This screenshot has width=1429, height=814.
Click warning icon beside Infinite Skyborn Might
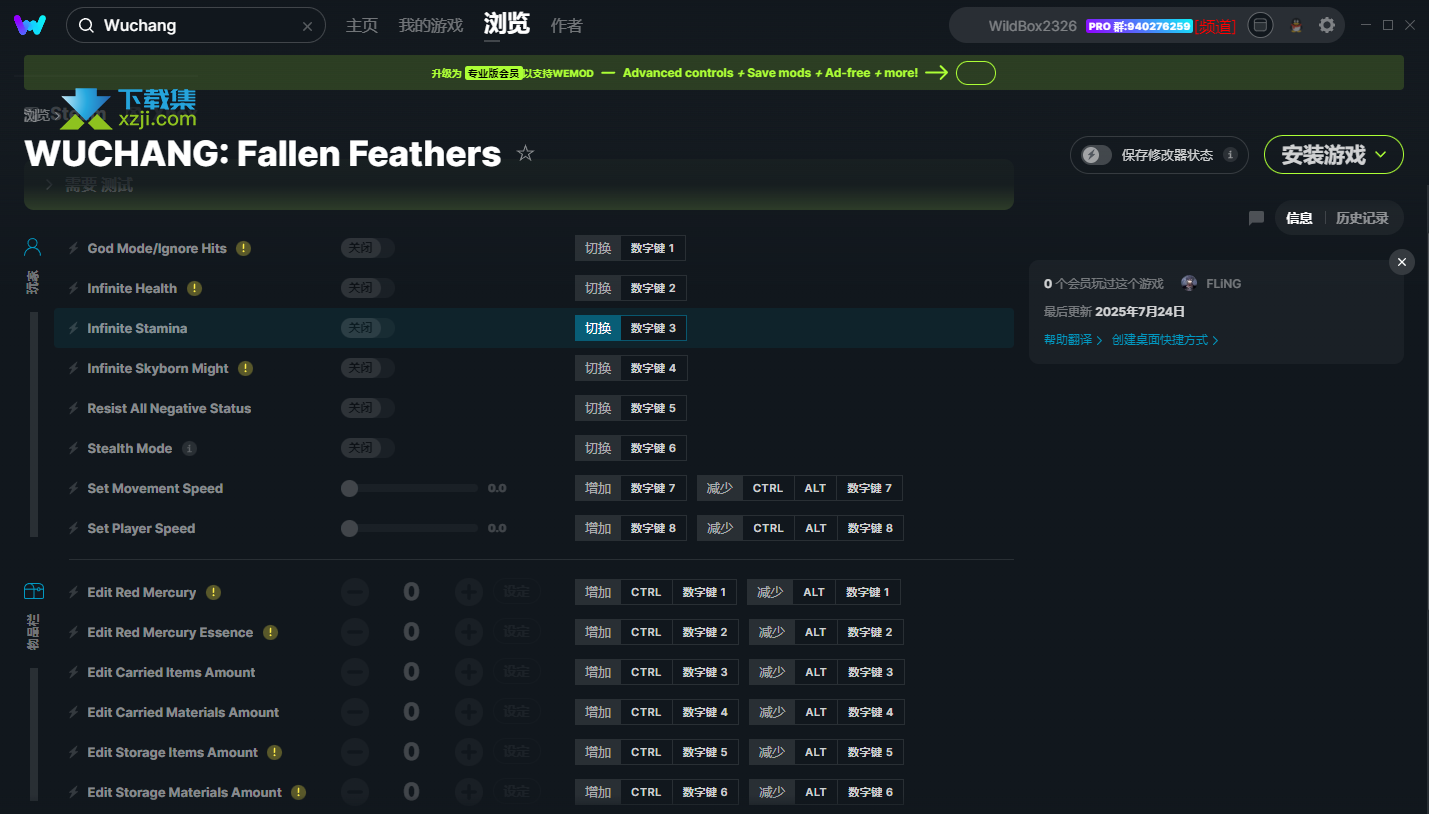tap(246, 368)
